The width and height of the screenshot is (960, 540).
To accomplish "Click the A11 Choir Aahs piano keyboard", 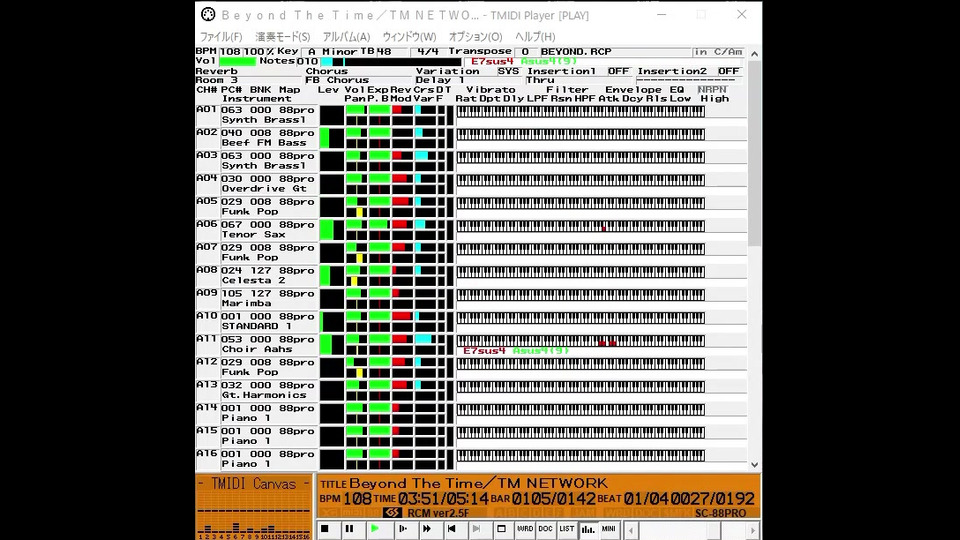I will (x=580, y=340).
